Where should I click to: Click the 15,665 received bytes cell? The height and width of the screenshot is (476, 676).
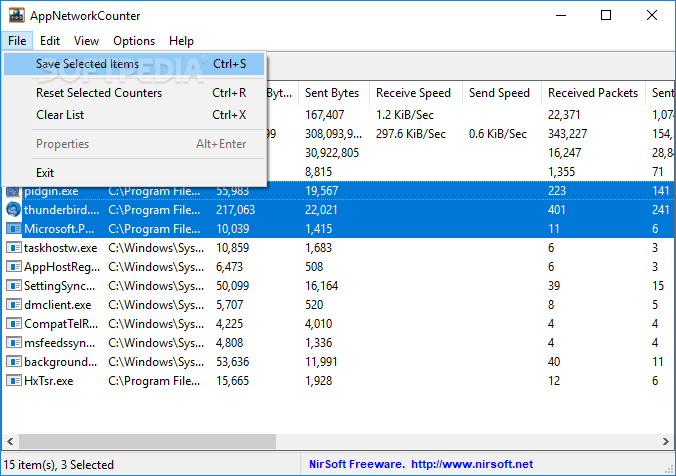pyautogui.click(x=232, y=380)
